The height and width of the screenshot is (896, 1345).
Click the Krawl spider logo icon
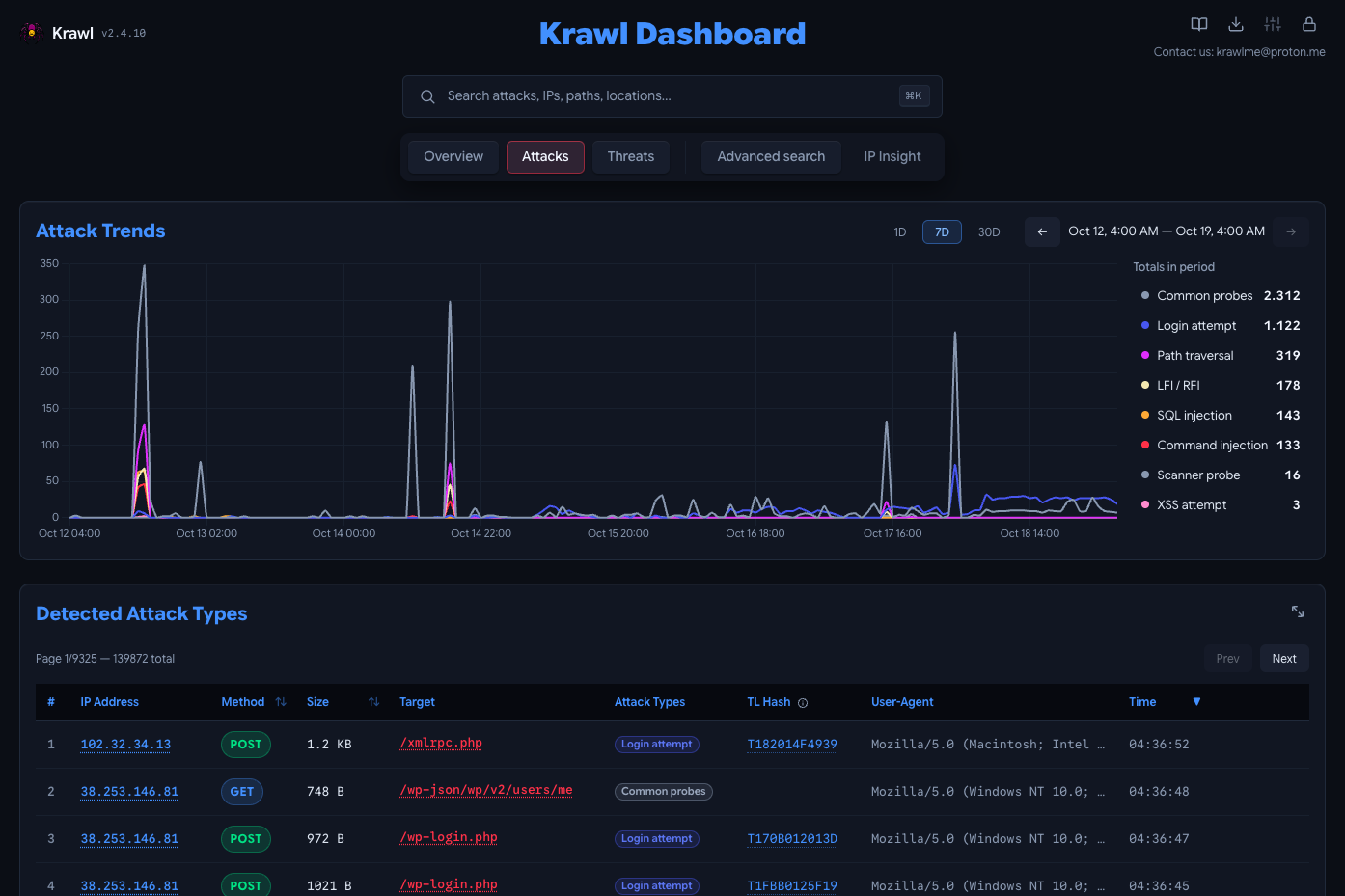pos(32,32)
